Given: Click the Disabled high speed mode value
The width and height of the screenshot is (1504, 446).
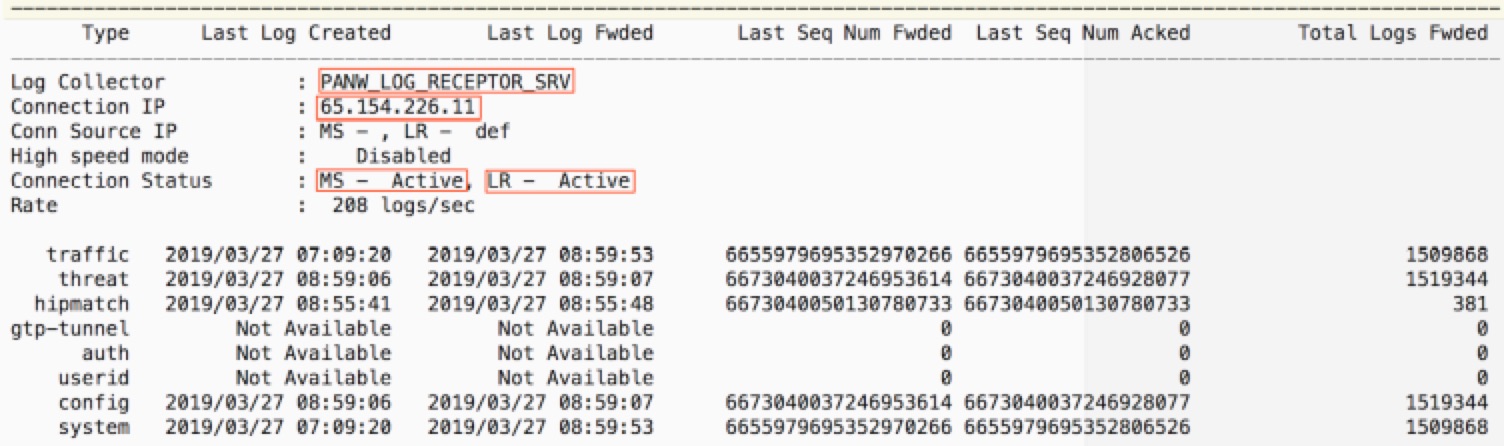Looking at the screenshot, I should click(x=403, y=156).
